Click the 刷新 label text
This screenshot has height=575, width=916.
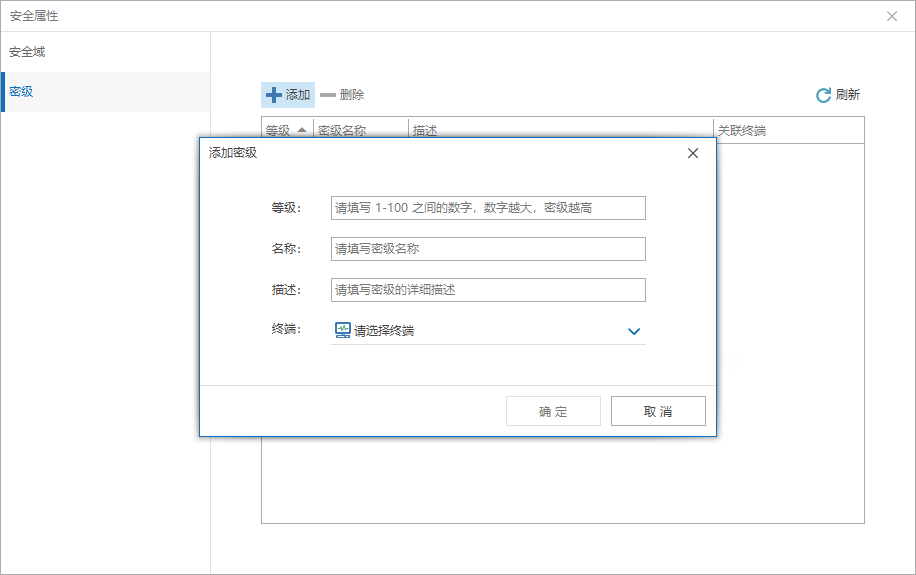pyautogui.click(x=848, y=95)
